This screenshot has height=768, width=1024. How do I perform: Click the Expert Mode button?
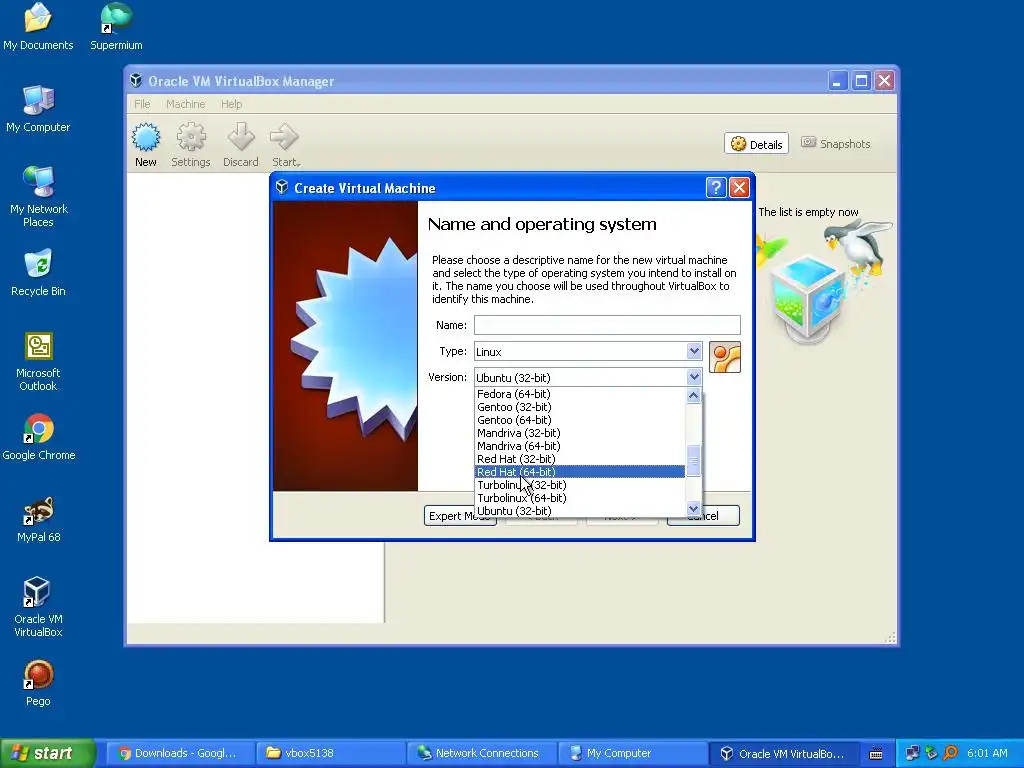(460, 516)
